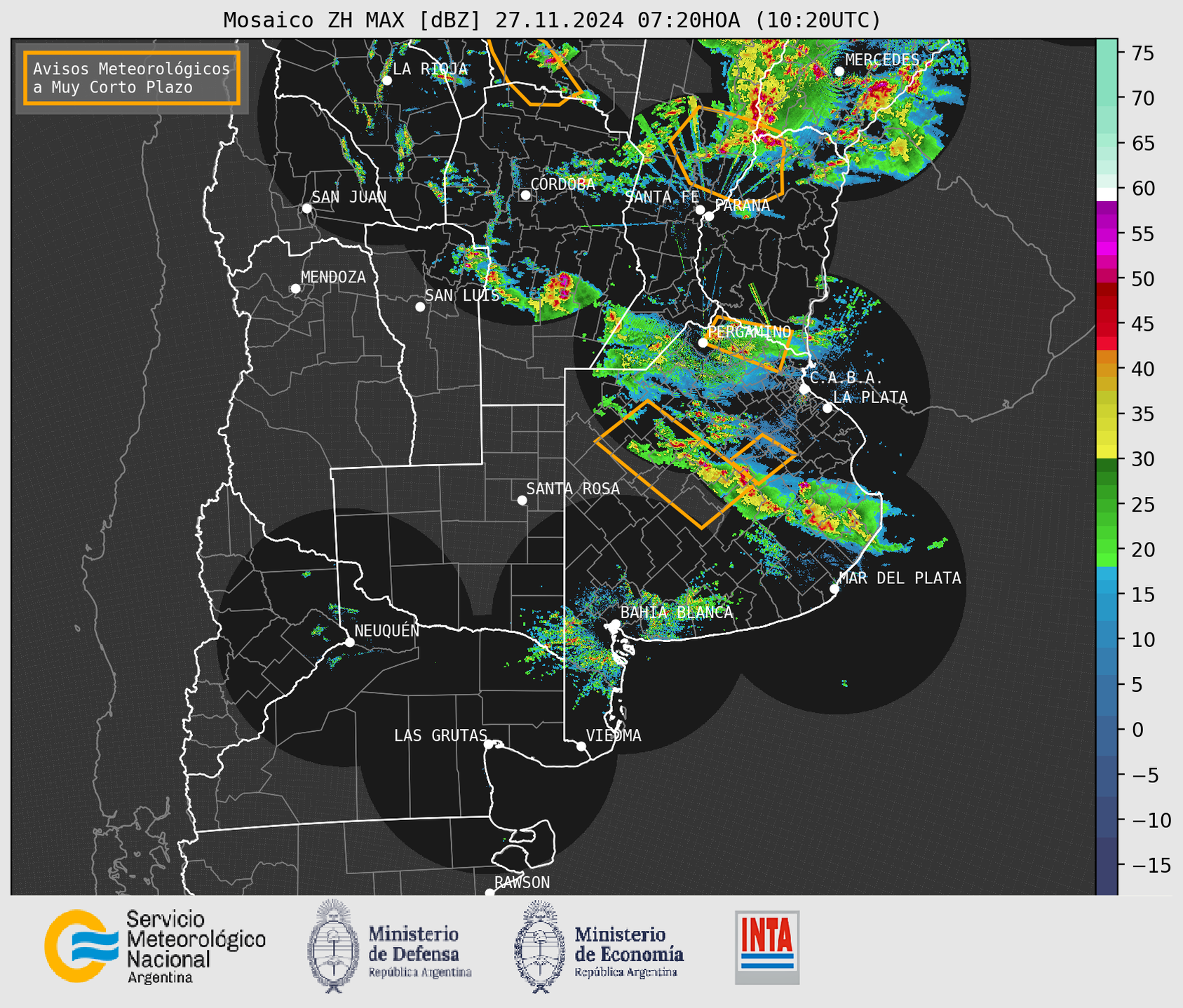Viewport: 1183px width, 1008px height.
Task: Click the LA RIOJA city label
Action: point(430,69)
